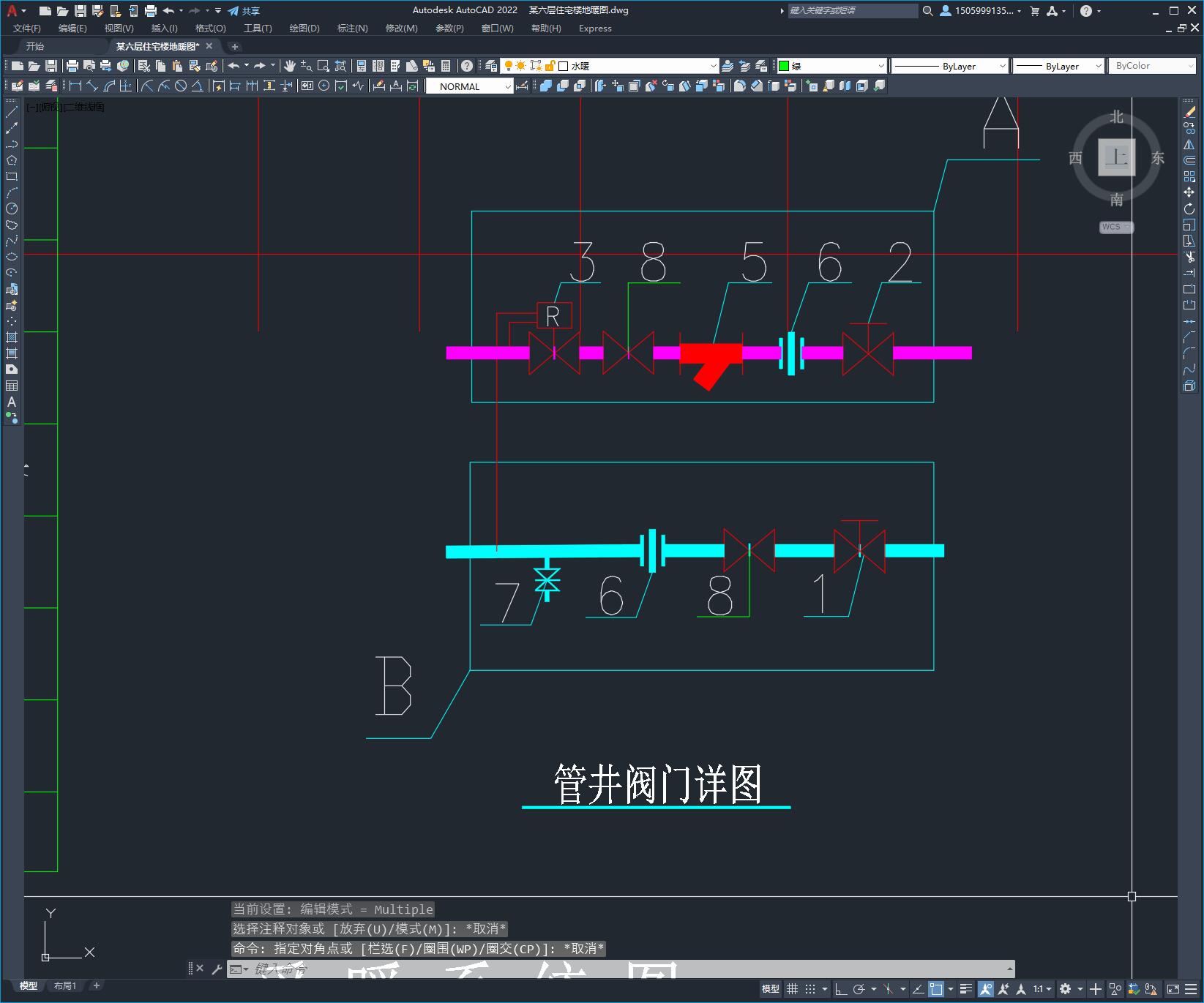Click the Linear Dimension tool
Screen dimensions: 1204x1003
click(75, 86)
